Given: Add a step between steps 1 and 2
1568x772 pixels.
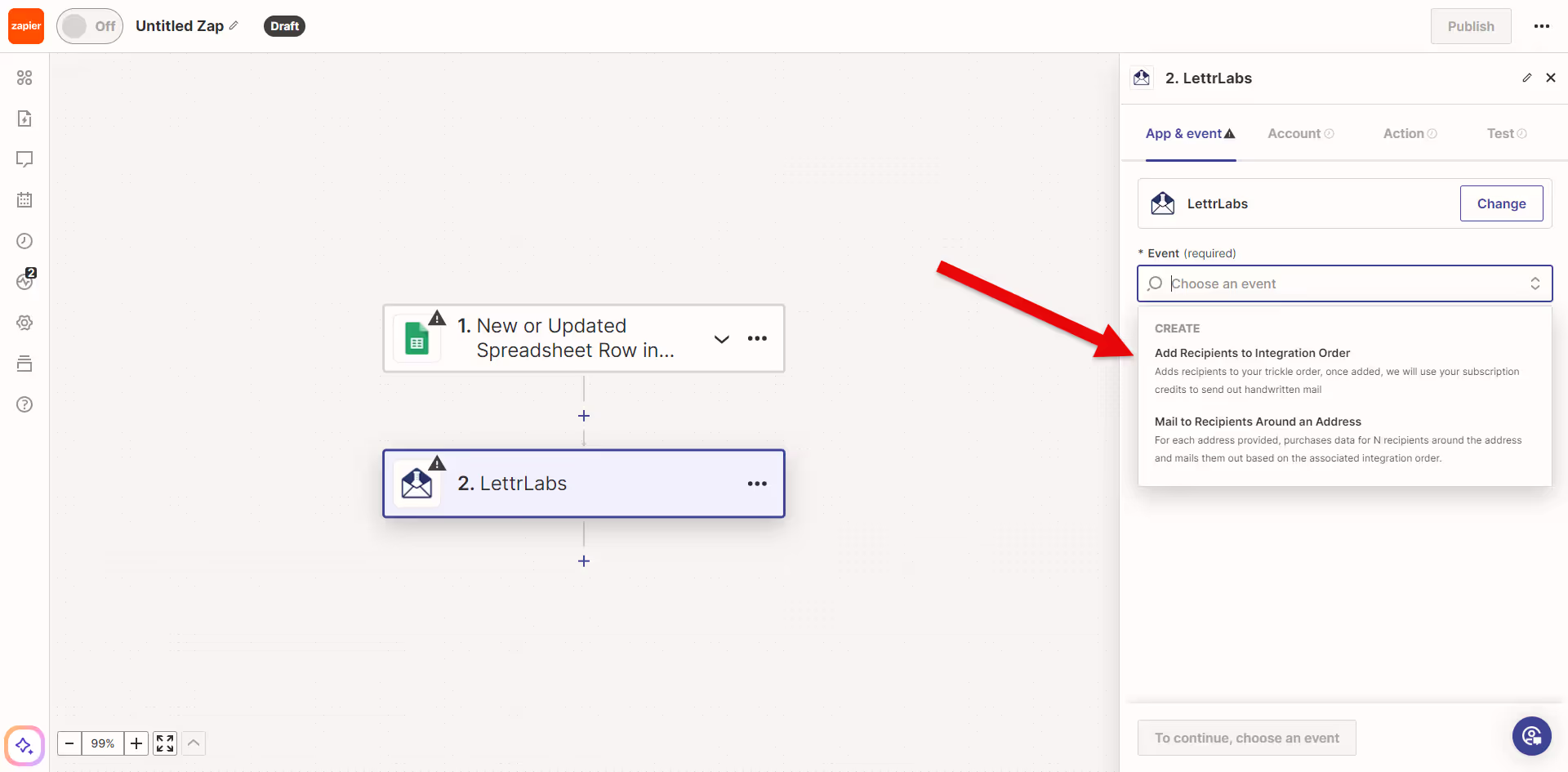Looking at the screenshot, I should [584, 416].
